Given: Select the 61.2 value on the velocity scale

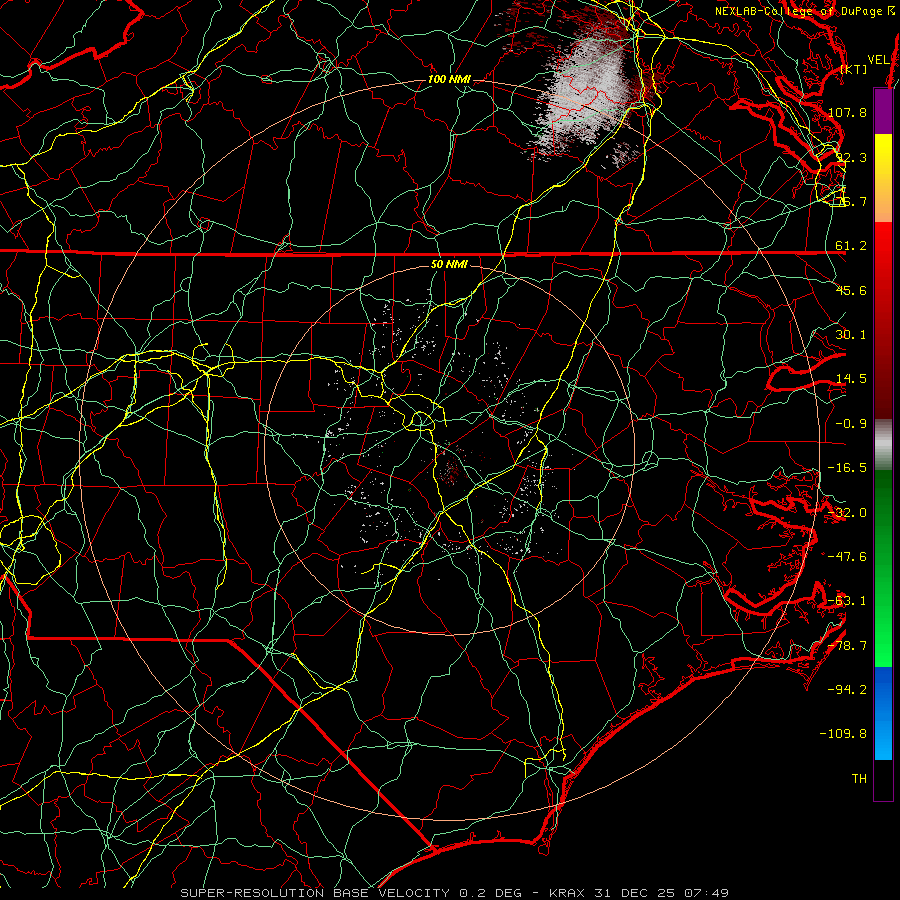Looking at the screenshot, I should 851,246.
